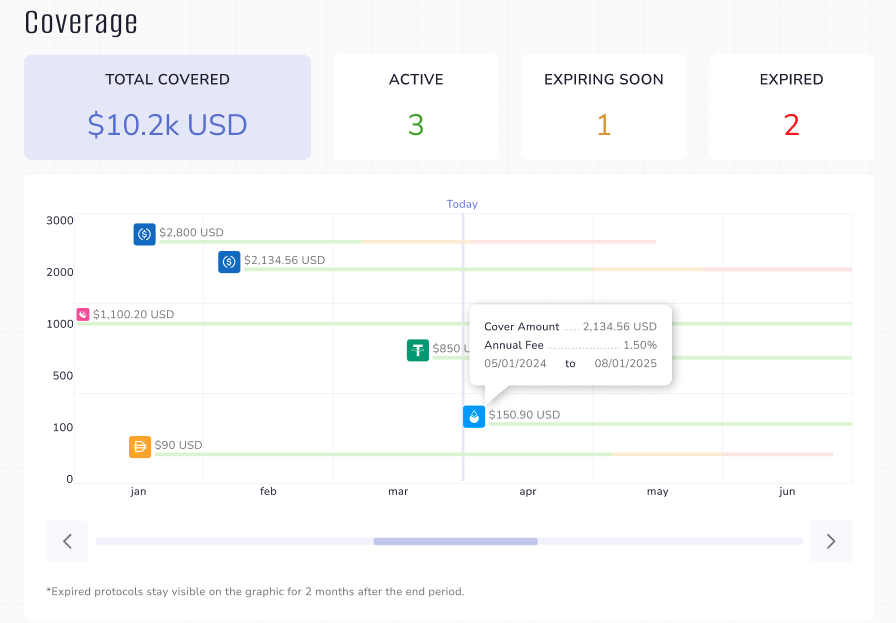
Task: Click the USDC icon beside $2,134.56 USD
Action: tap(229, 262)
